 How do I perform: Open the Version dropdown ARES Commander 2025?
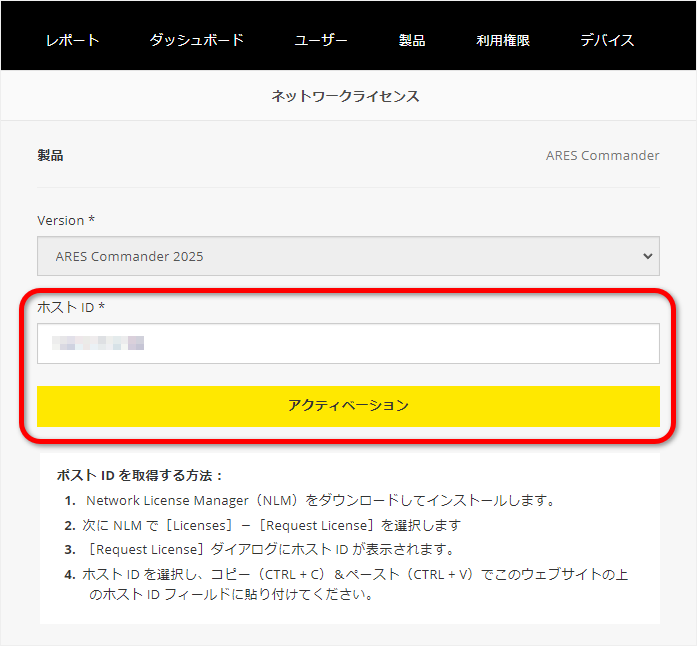348,256
